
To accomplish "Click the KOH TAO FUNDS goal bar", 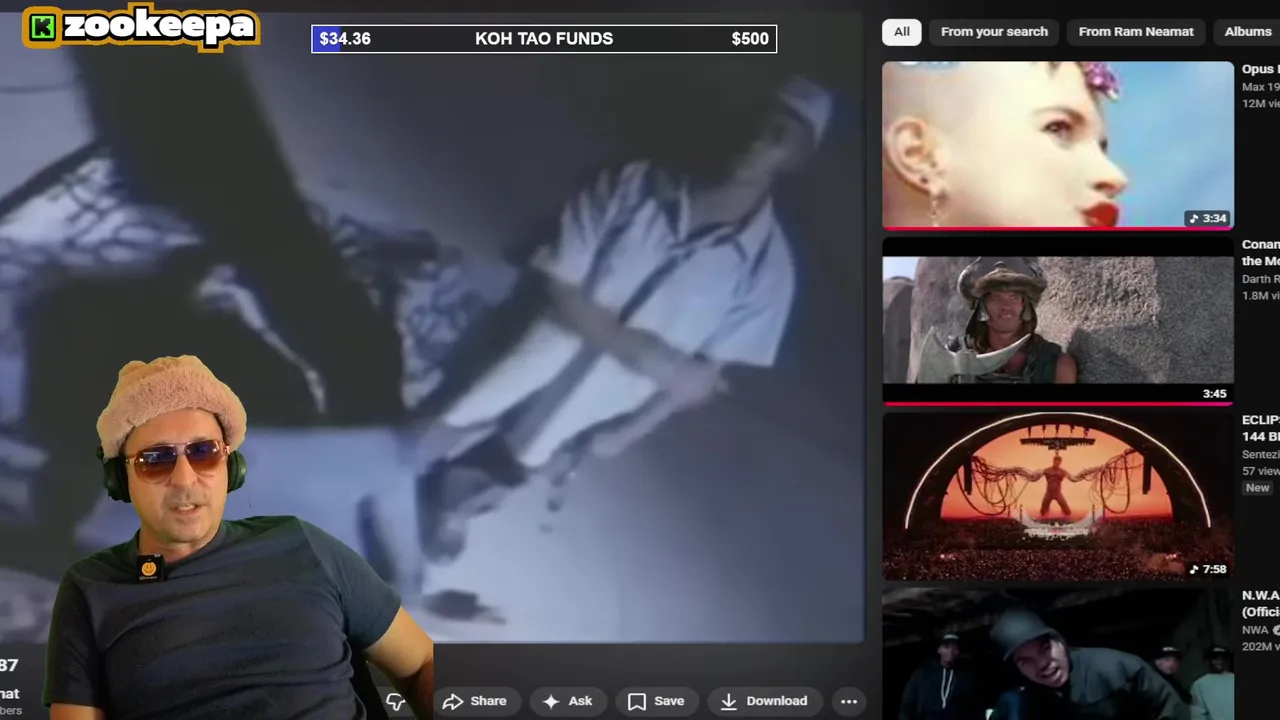I will tap(544, 39).
